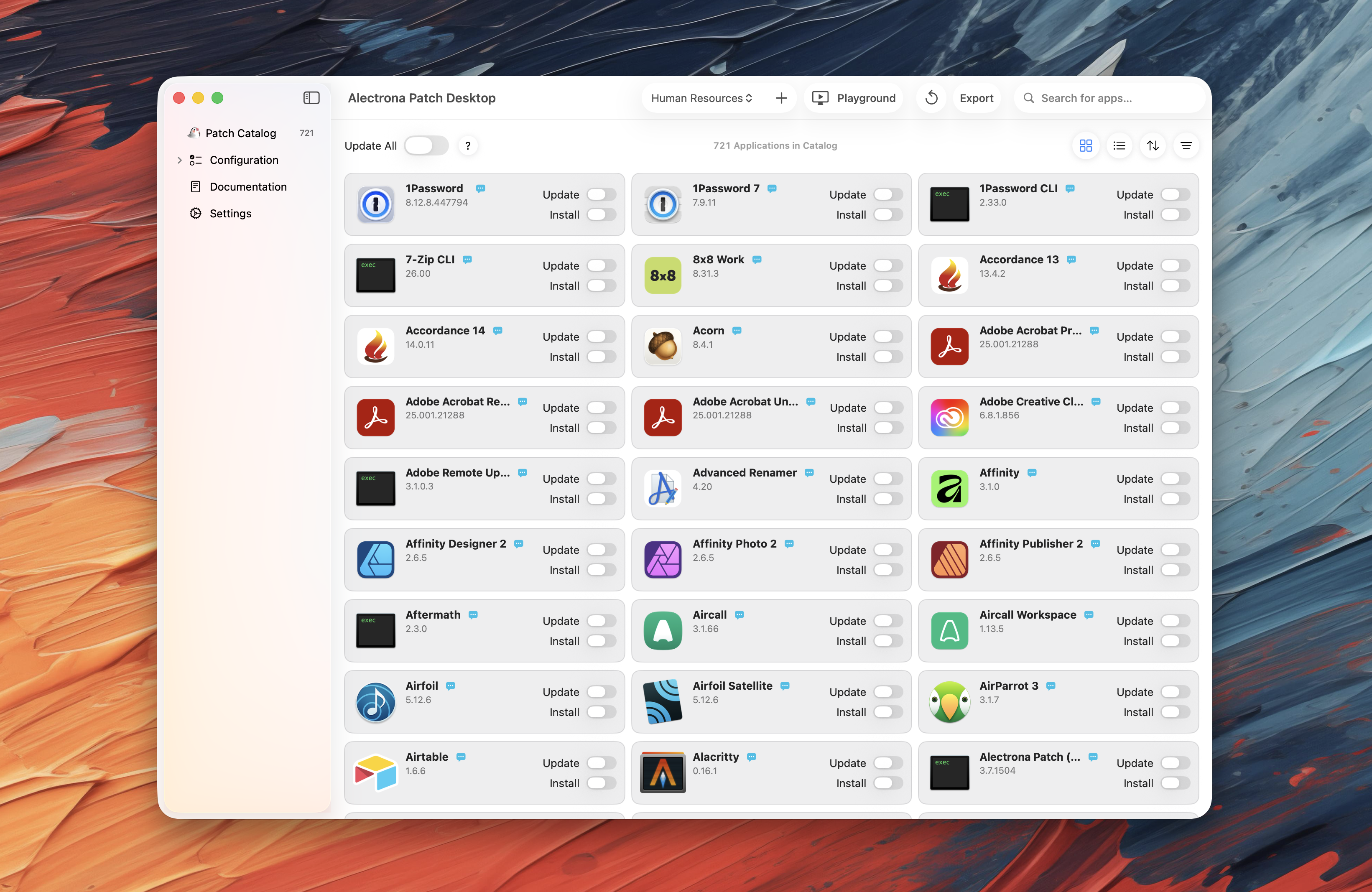Screen dimensions: 1372x892
Task: Toggle Install for 8x8 Work
Action: pos(888,286)
